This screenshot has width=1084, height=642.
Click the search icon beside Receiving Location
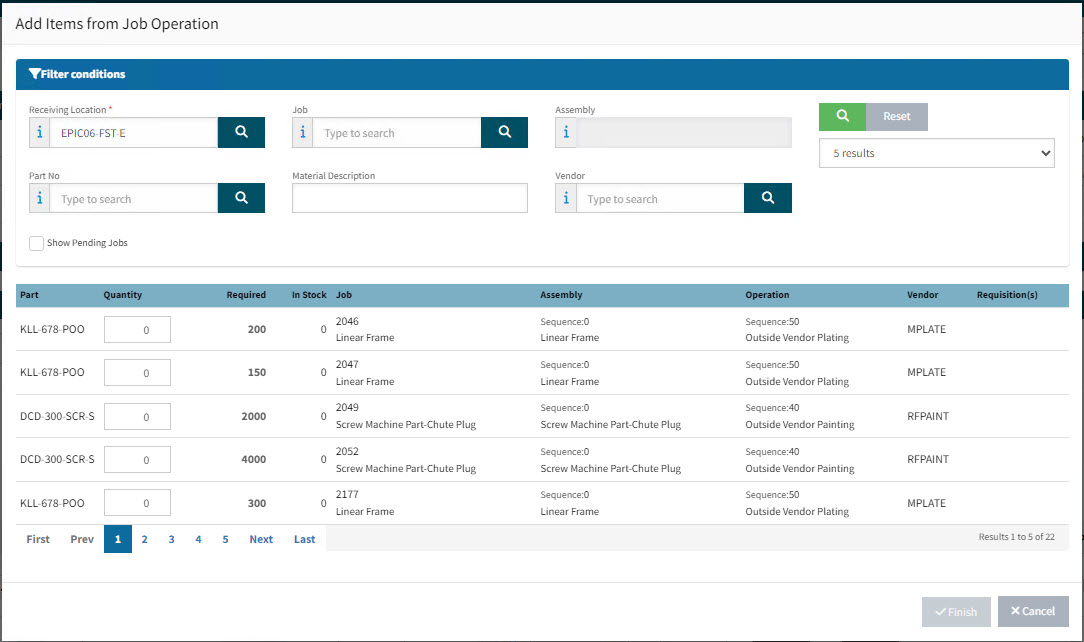pyautogui.click(x=241, y=133)
